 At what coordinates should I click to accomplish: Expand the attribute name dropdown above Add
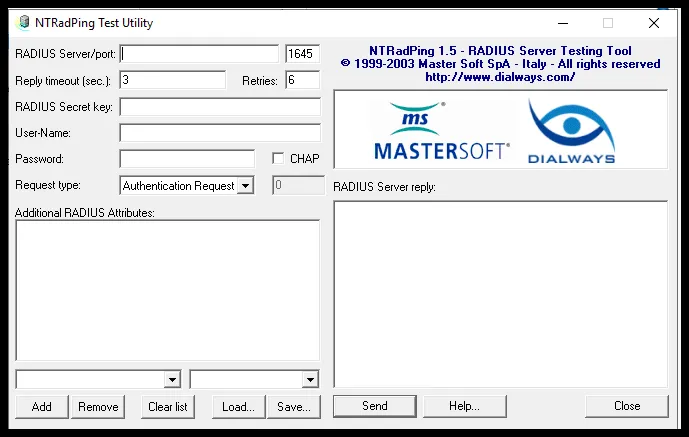[x=172, y=379]
